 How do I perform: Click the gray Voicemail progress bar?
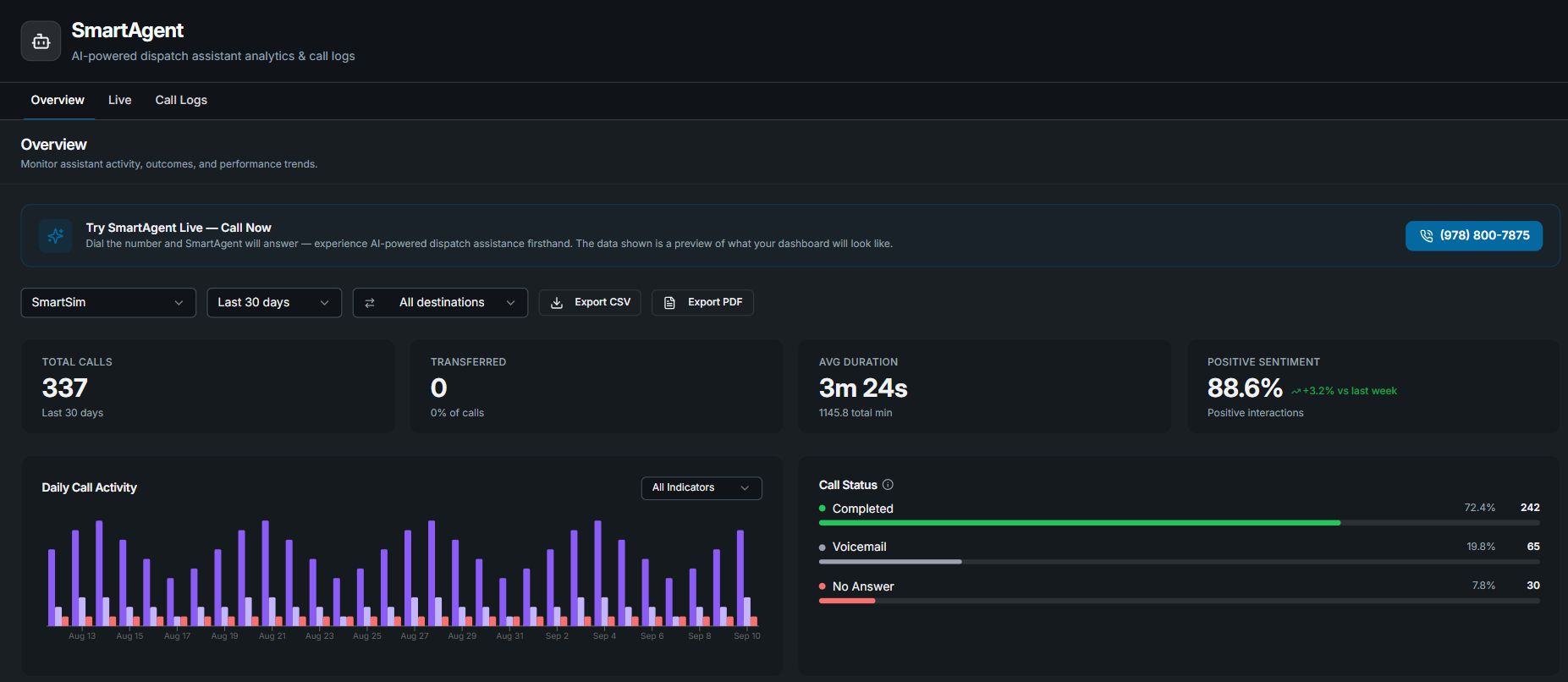click(x=890, y=562)
